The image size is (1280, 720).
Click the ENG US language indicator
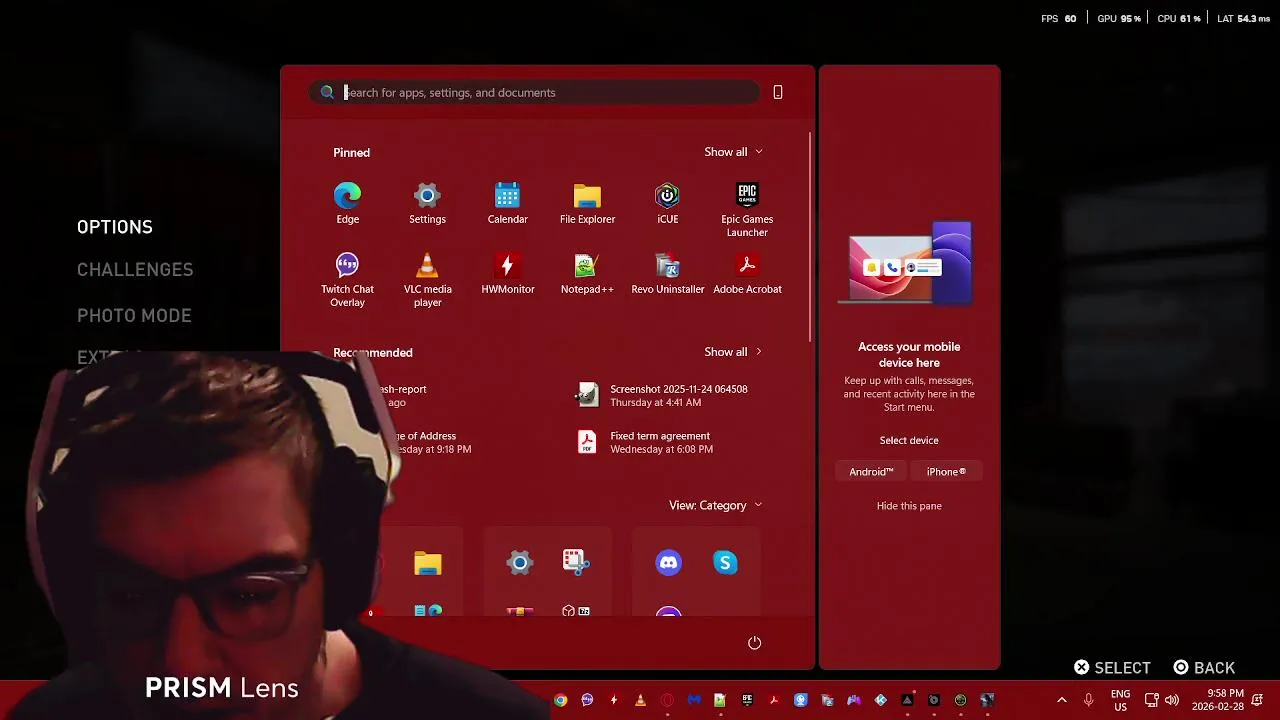[1120, 700]
